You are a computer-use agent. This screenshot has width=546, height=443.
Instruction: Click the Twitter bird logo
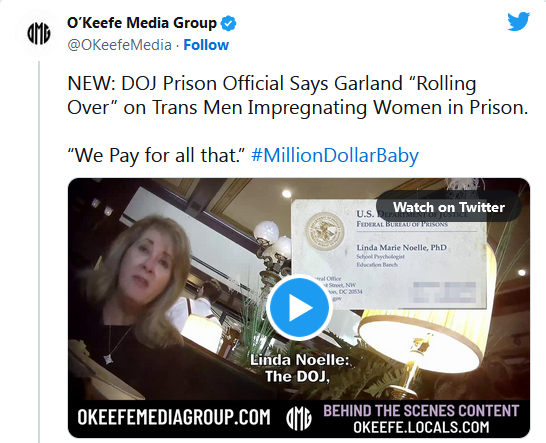coord(518,22)
